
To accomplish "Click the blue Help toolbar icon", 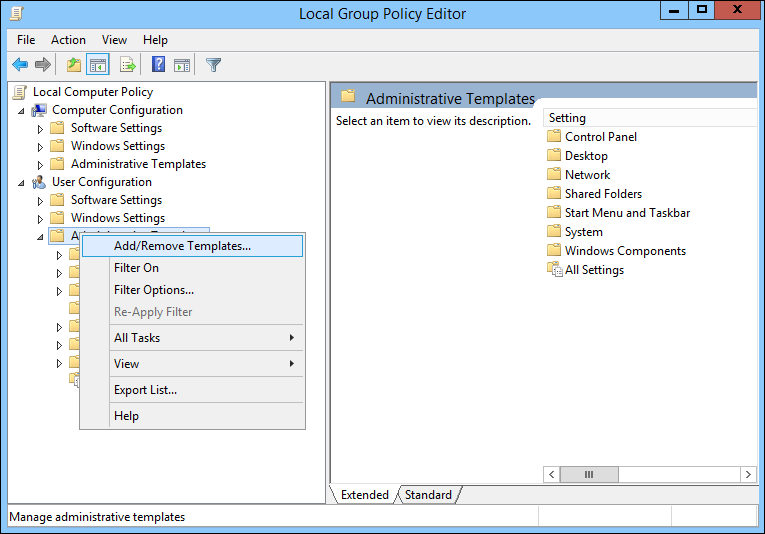I will 159,64.
